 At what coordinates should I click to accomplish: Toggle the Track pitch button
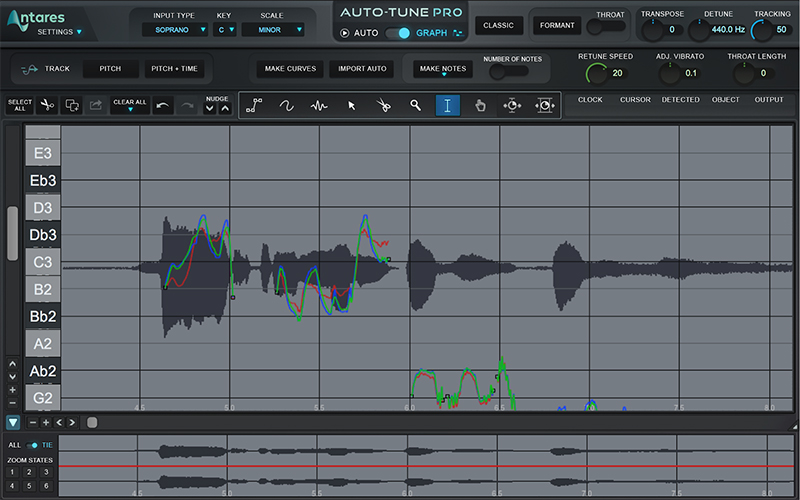coord(45,69)
